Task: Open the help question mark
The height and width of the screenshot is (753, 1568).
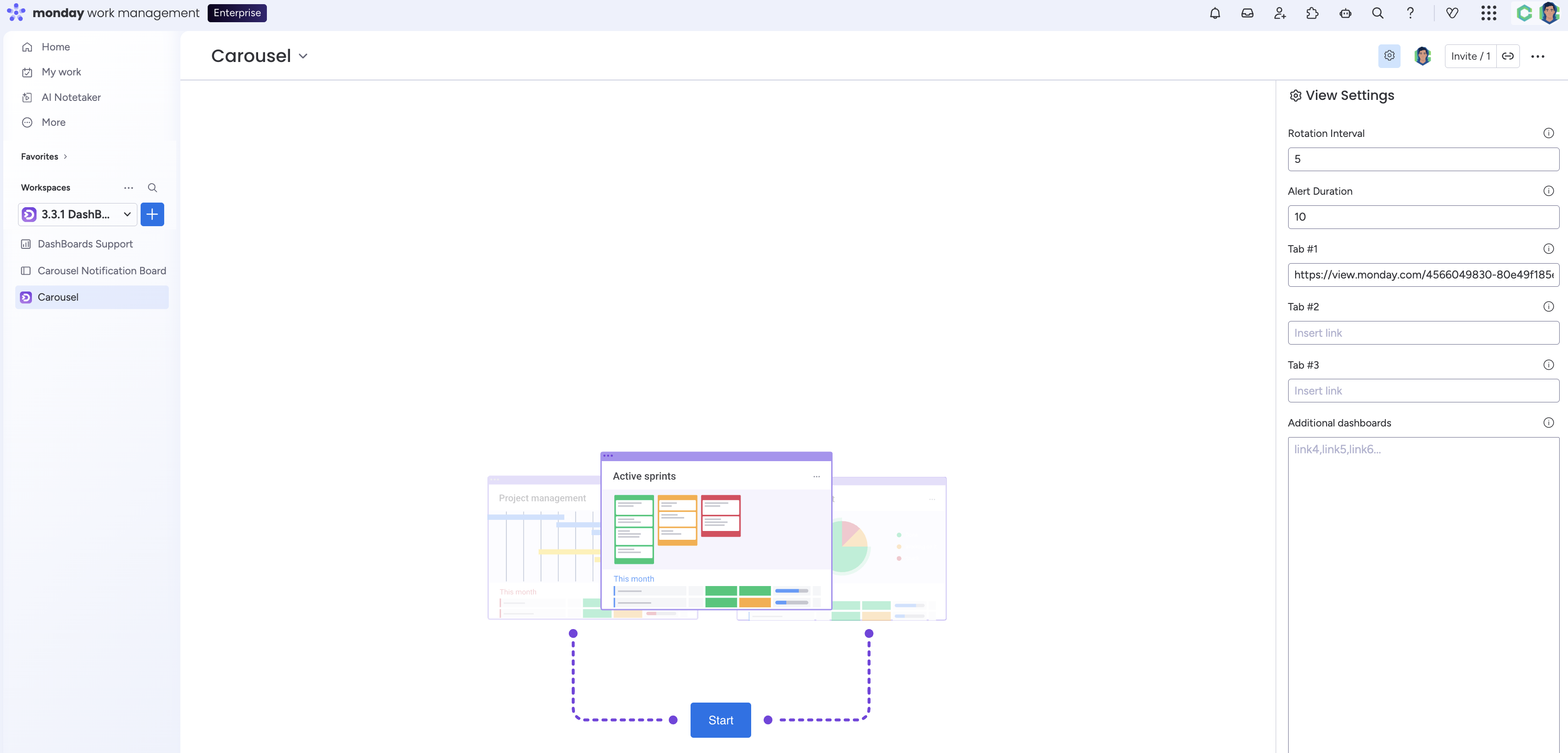Action: click(1410, 13)
